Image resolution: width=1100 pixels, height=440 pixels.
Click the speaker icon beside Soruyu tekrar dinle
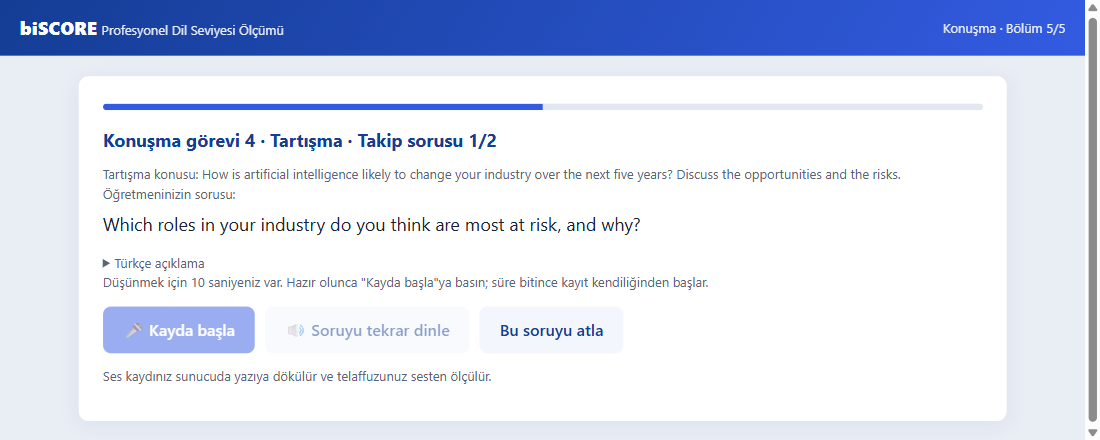point(296,331)
